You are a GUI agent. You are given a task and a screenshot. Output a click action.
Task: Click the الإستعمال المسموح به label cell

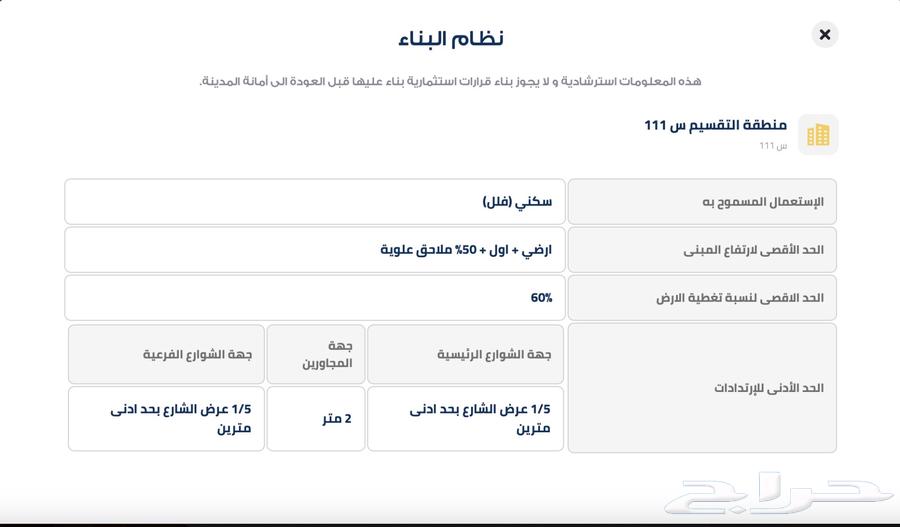pos(702,202)
